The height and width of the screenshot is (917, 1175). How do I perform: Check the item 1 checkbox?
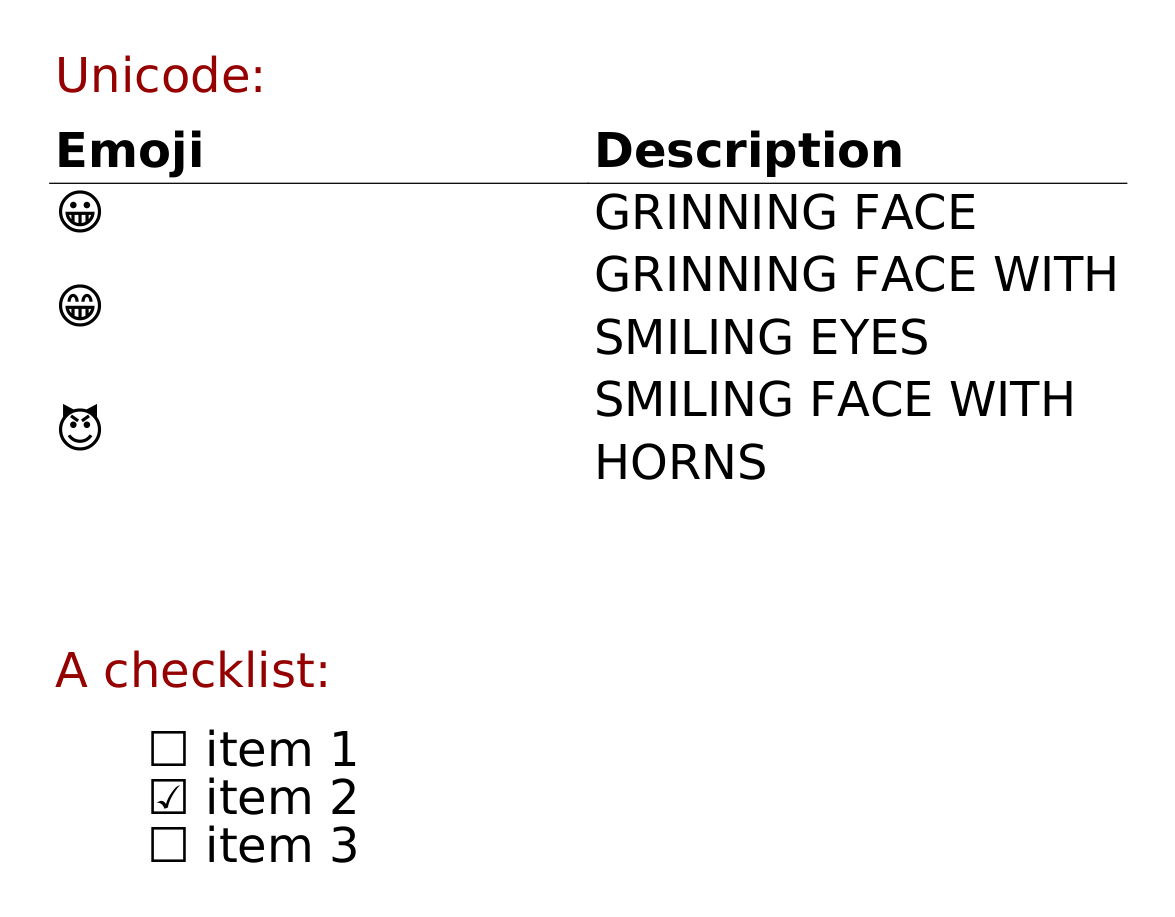(x=168, y=750)
